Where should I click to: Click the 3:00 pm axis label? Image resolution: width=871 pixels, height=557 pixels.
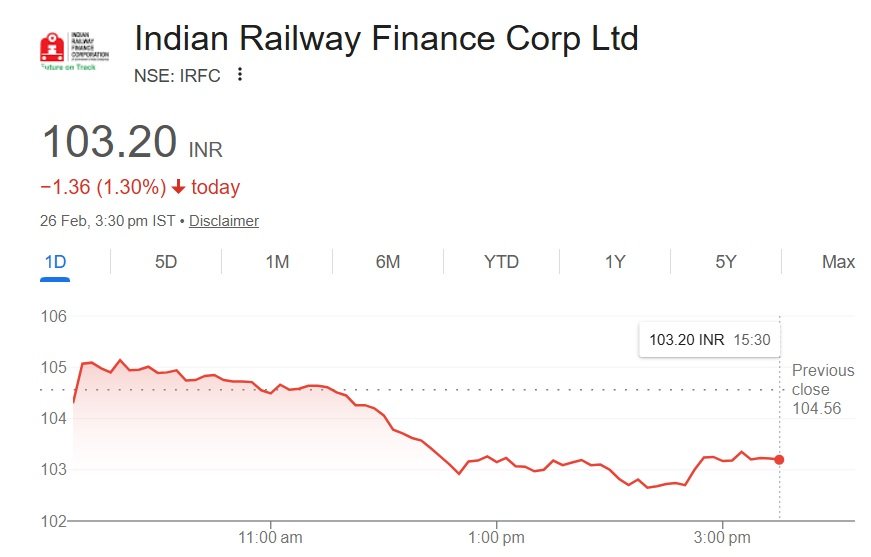722,538
